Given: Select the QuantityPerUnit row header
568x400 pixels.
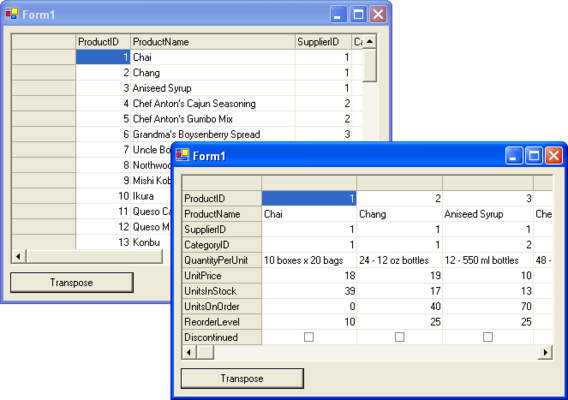Looking at the screenshot, I should [x=222, y=260].
